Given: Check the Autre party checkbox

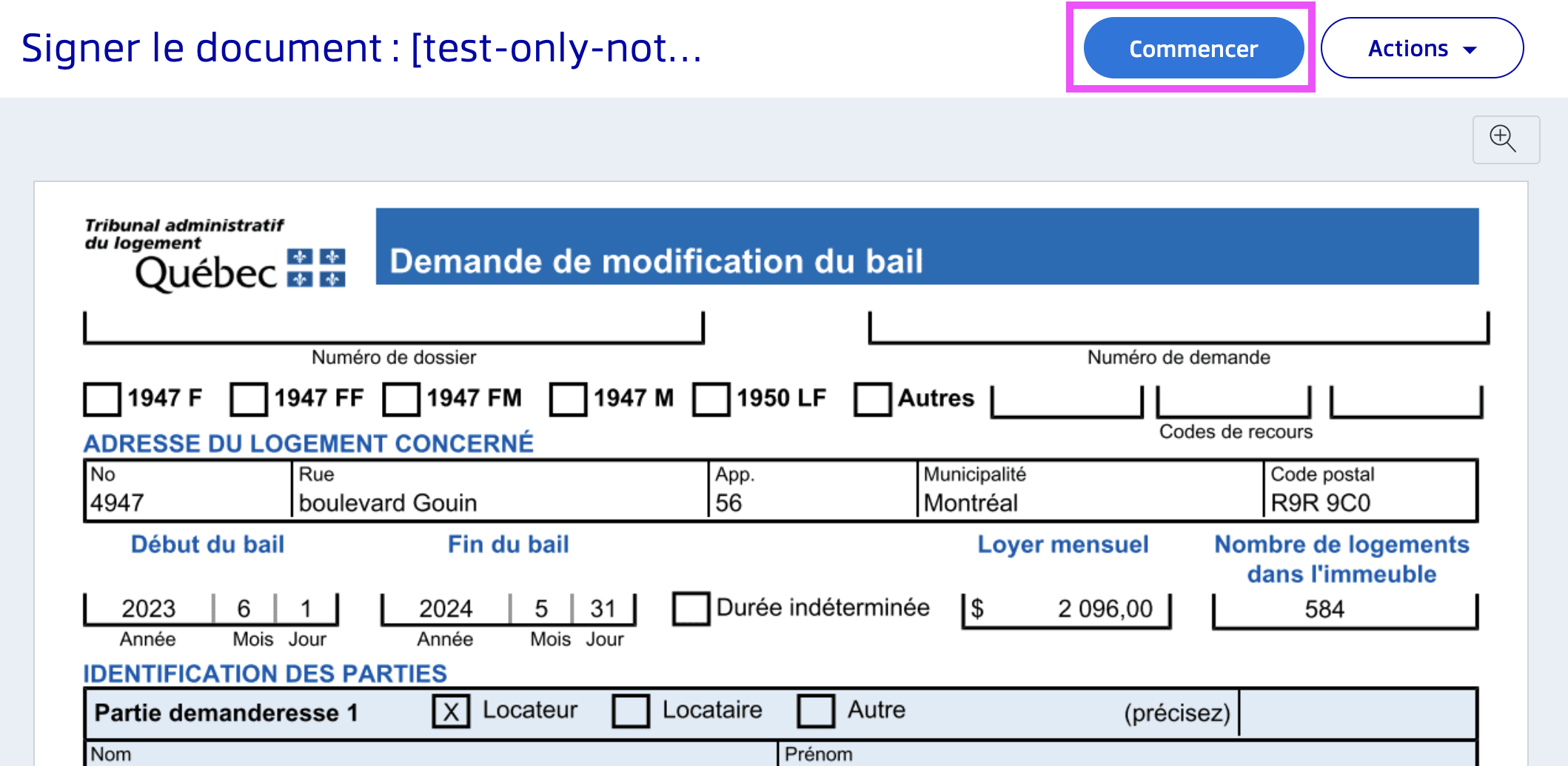Looking at the screenshot, I should click(816, 711).
